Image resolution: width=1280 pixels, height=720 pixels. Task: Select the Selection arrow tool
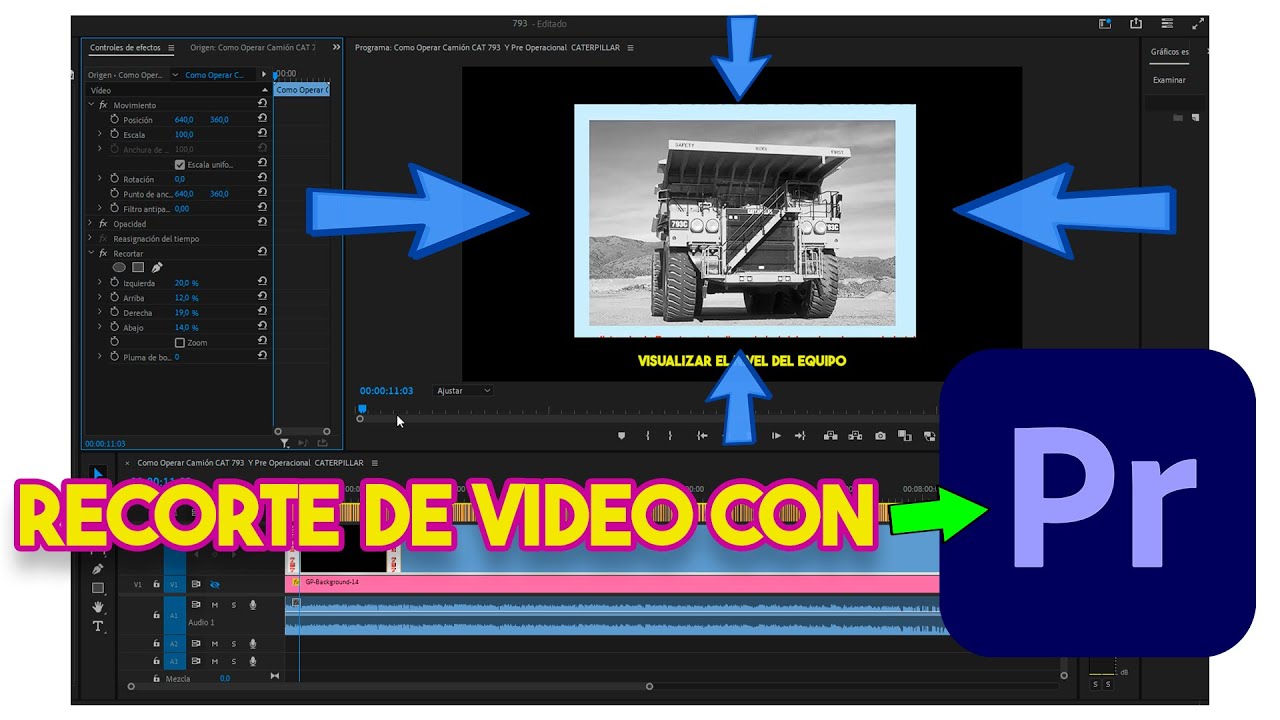pos(98,473)
